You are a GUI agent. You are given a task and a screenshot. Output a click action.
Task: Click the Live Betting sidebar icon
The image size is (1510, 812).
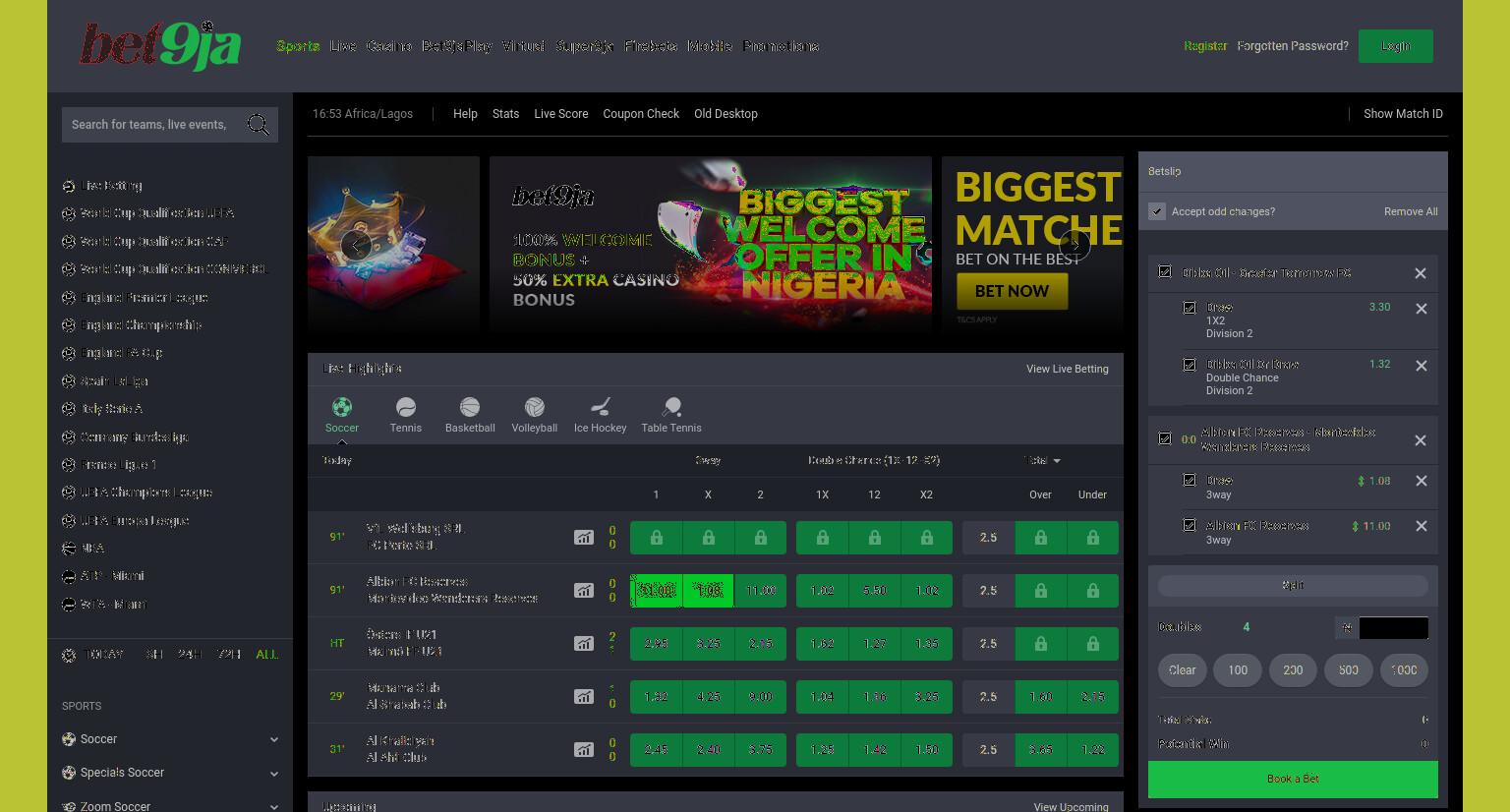(69, 186)
